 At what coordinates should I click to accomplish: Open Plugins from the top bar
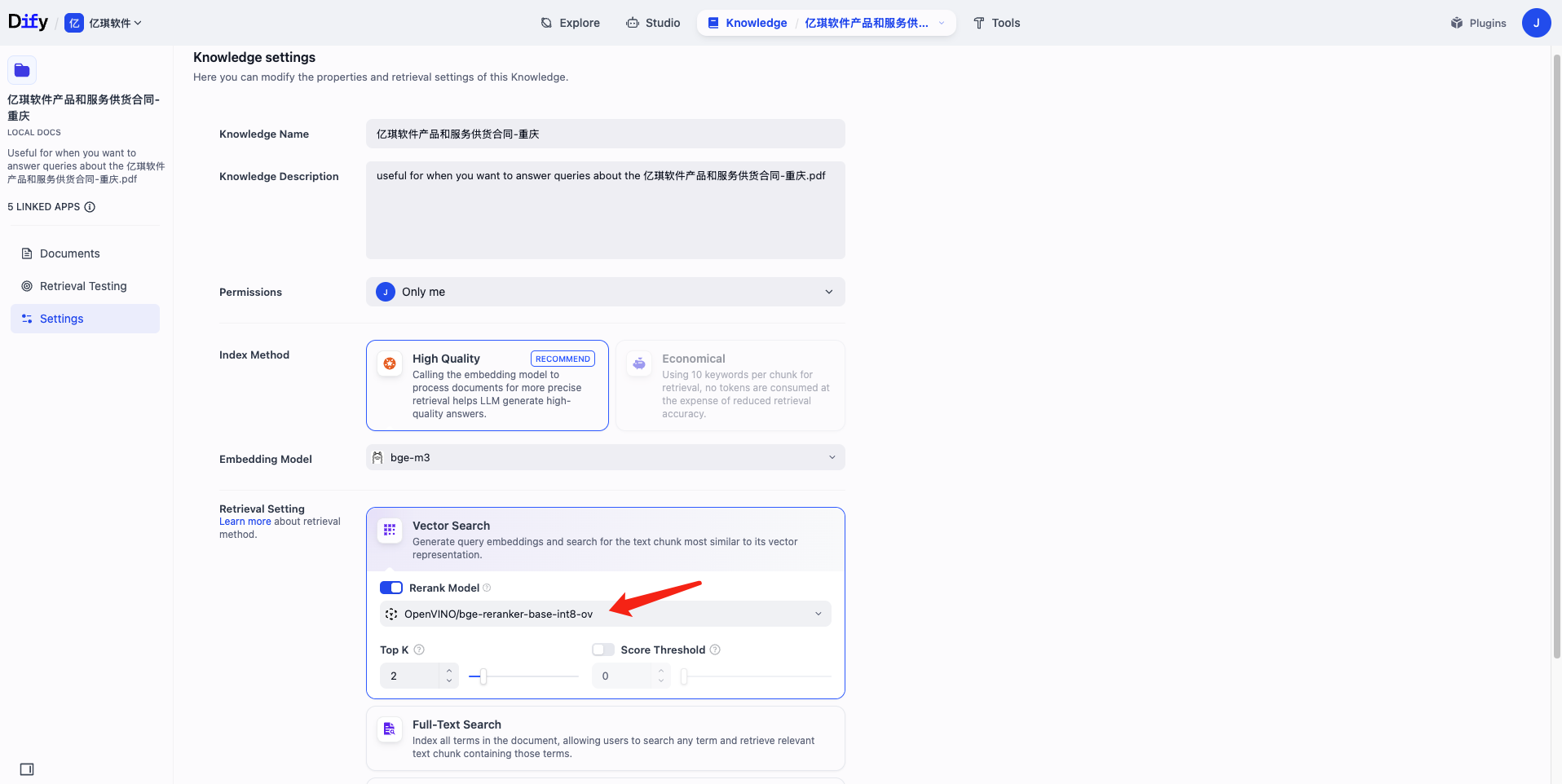click(x=1478, y=23)
